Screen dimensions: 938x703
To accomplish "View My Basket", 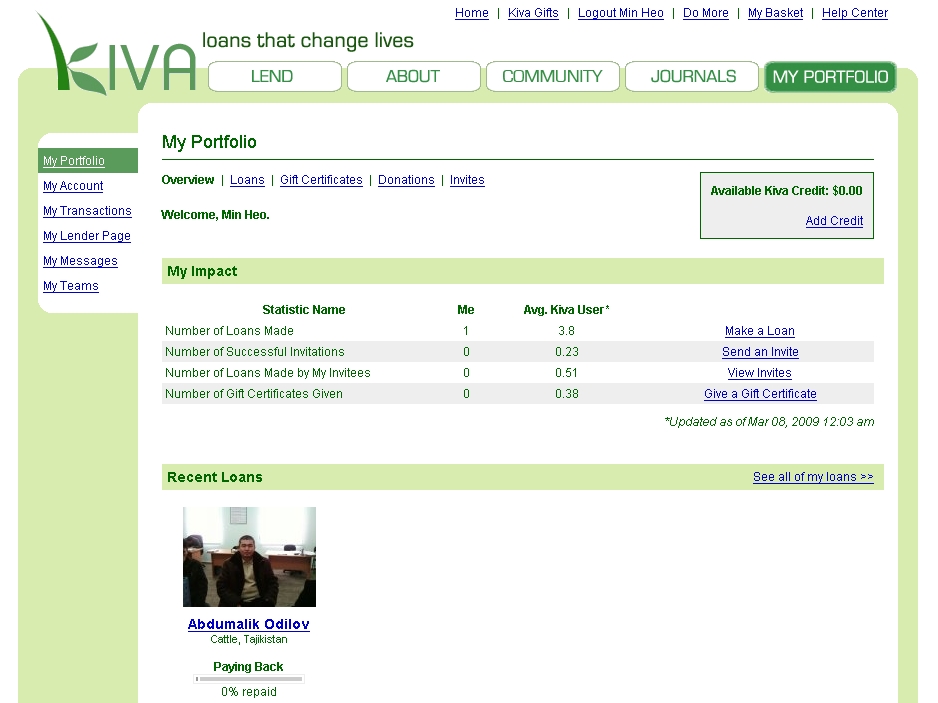I will (x=775, y=13).
